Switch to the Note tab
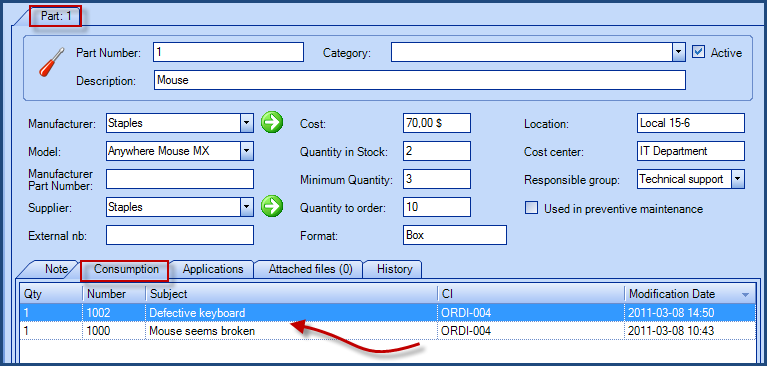Viewport: 767px width, 366px height. [x=56, y=269]
